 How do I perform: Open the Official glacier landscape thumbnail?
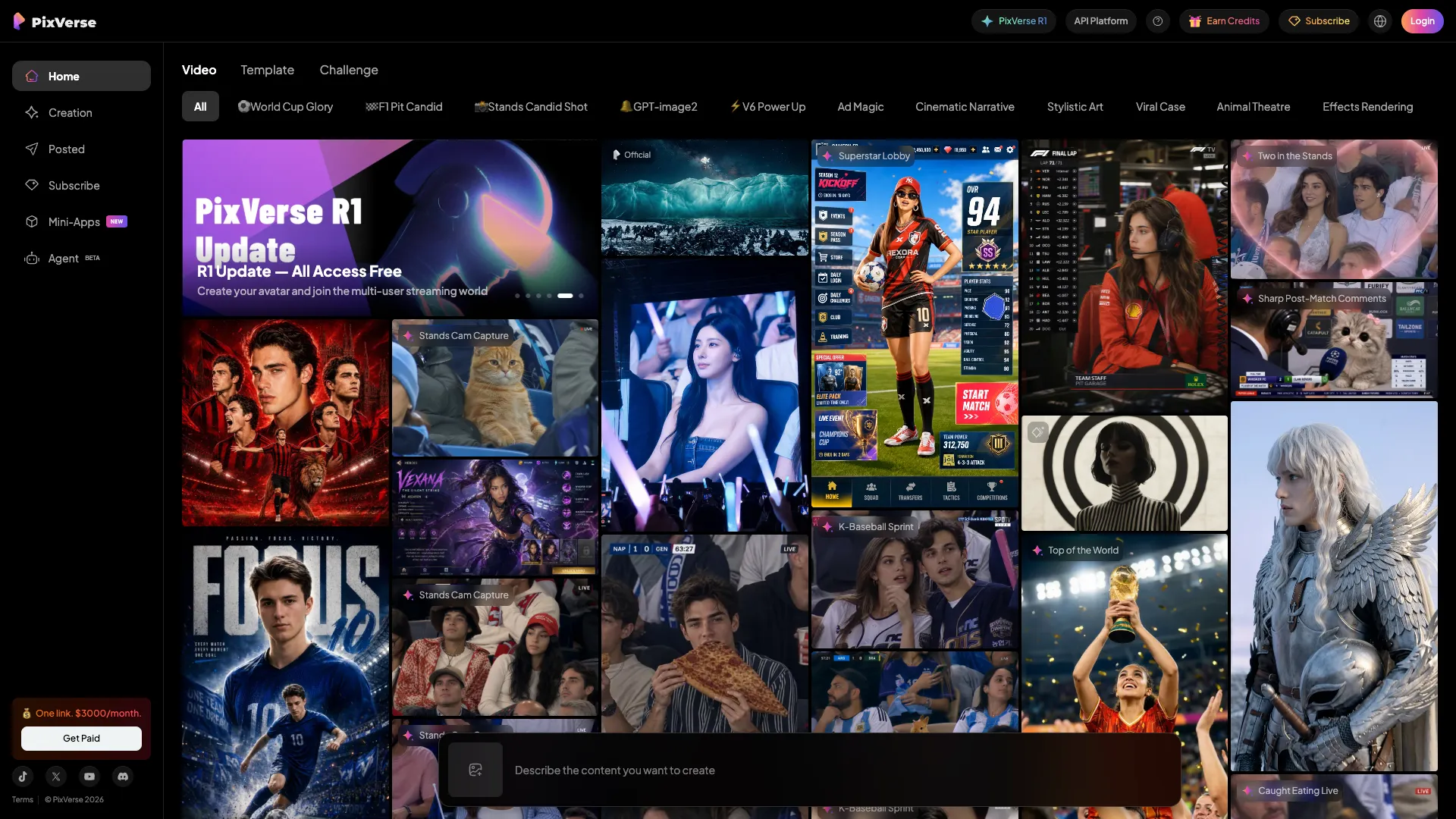click(704, 197)
